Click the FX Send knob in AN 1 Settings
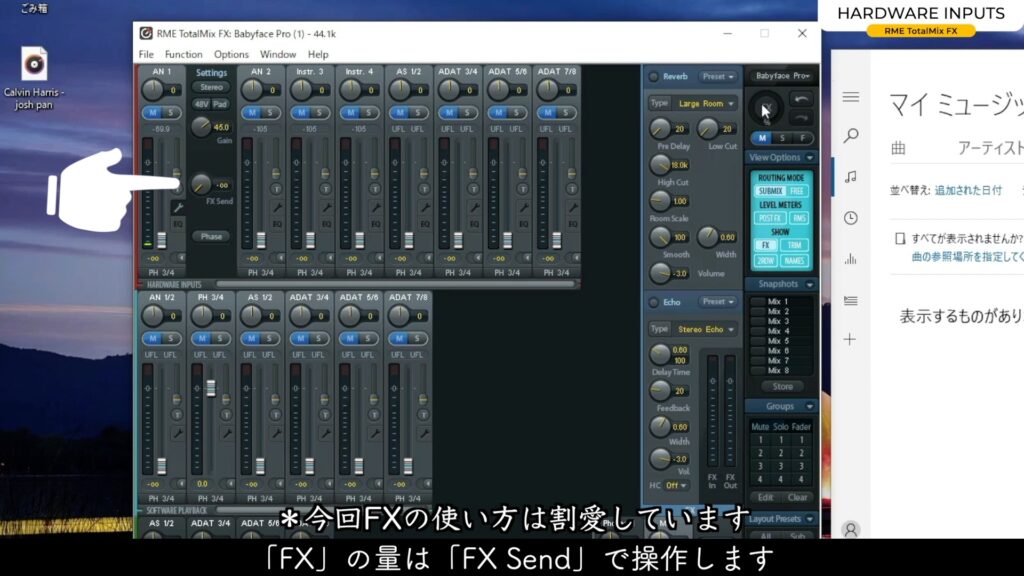The image size is (1024, 576). coord(201,184)
